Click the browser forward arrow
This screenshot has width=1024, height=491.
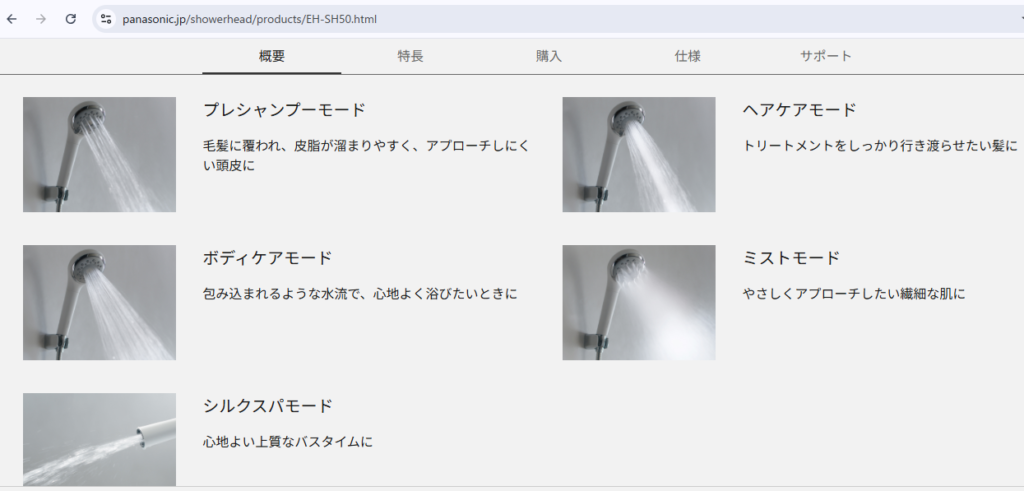coord(41,19)
